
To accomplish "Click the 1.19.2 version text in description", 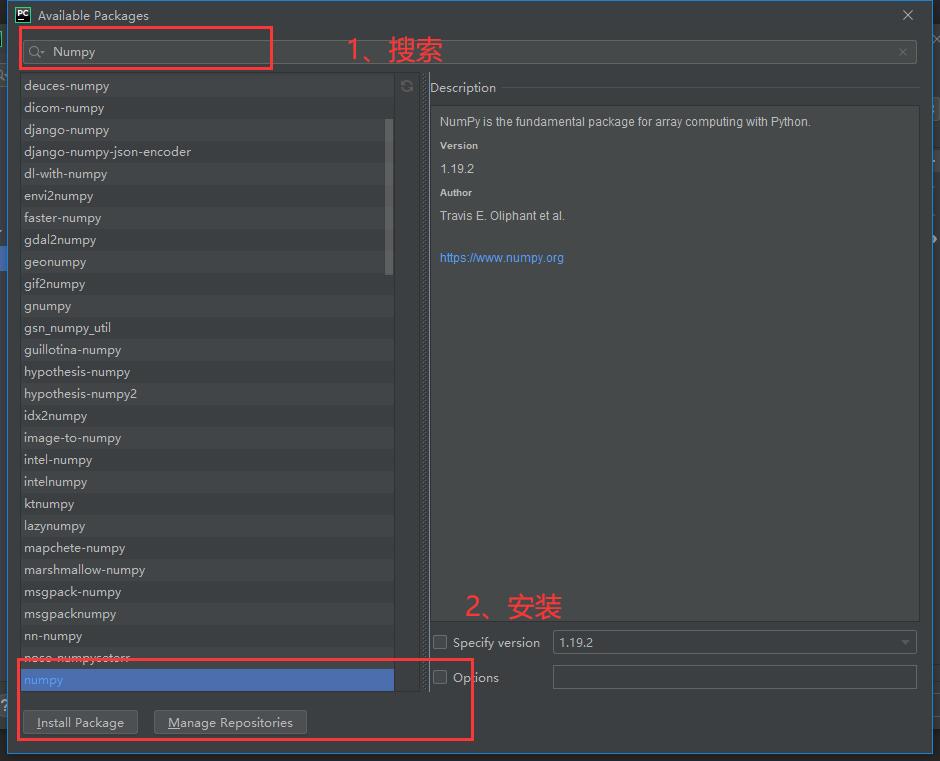I will pyautogui.click(x=457, y=169).
